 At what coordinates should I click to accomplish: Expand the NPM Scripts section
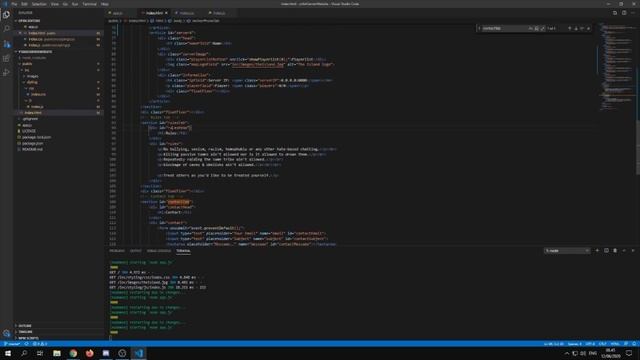pos(28,338)
